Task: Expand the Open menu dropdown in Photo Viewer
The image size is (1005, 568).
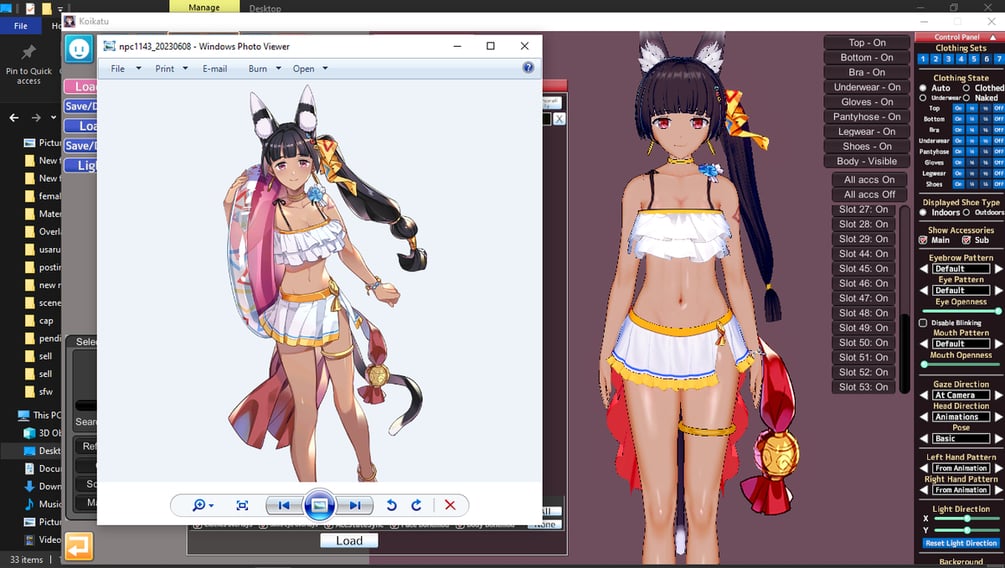Action: pos(325,68)
